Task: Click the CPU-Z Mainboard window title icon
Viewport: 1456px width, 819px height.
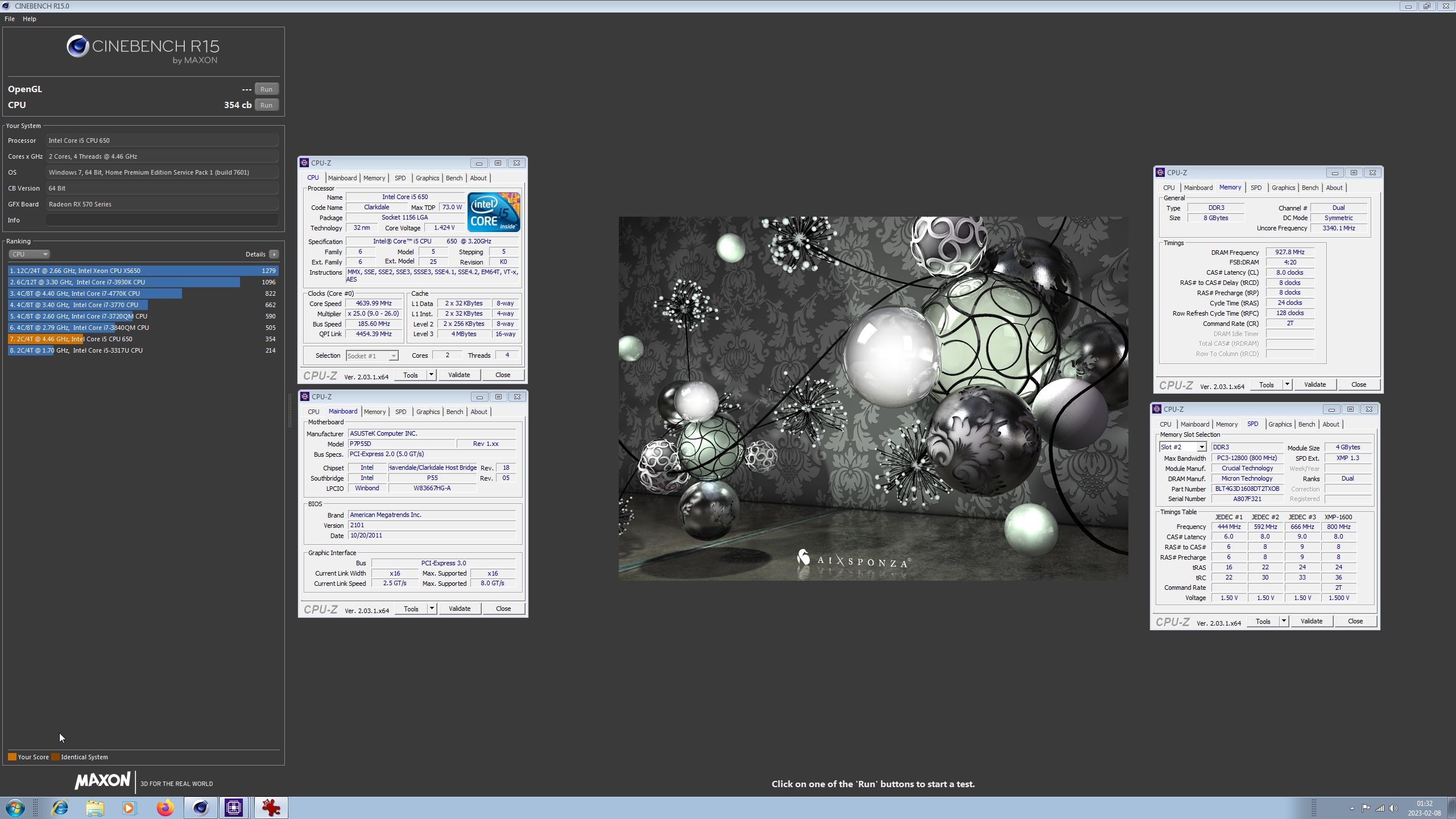Action: (305, 396)
